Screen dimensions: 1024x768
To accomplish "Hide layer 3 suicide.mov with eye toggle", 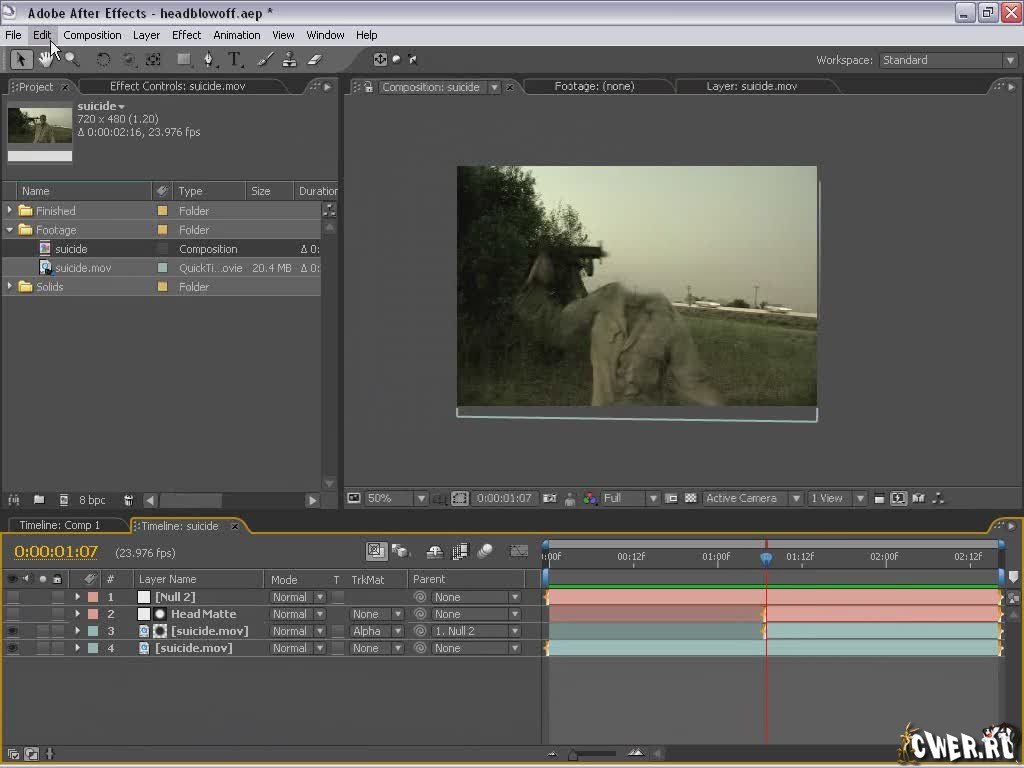I will click(x=12, y=631).
